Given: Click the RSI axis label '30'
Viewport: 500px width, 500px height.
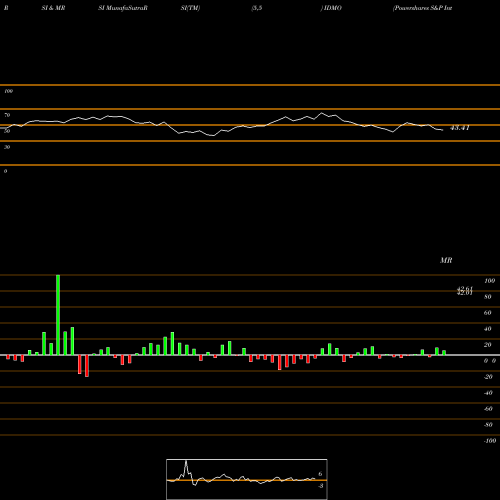Looking at the screenshot, I should 7,147.
